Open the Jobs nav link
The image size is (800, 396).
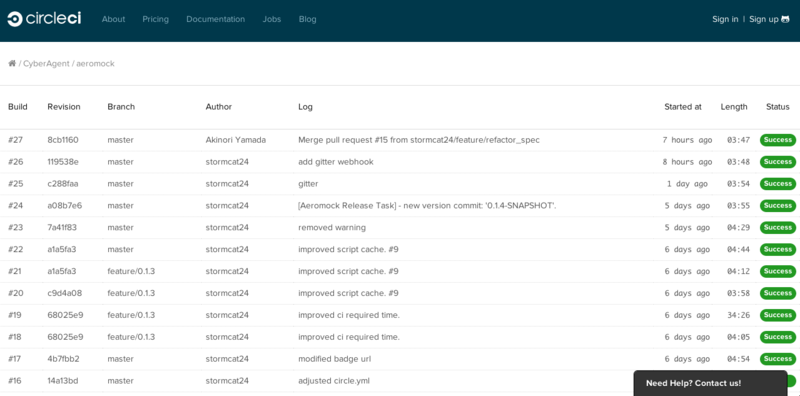(272, 19)
